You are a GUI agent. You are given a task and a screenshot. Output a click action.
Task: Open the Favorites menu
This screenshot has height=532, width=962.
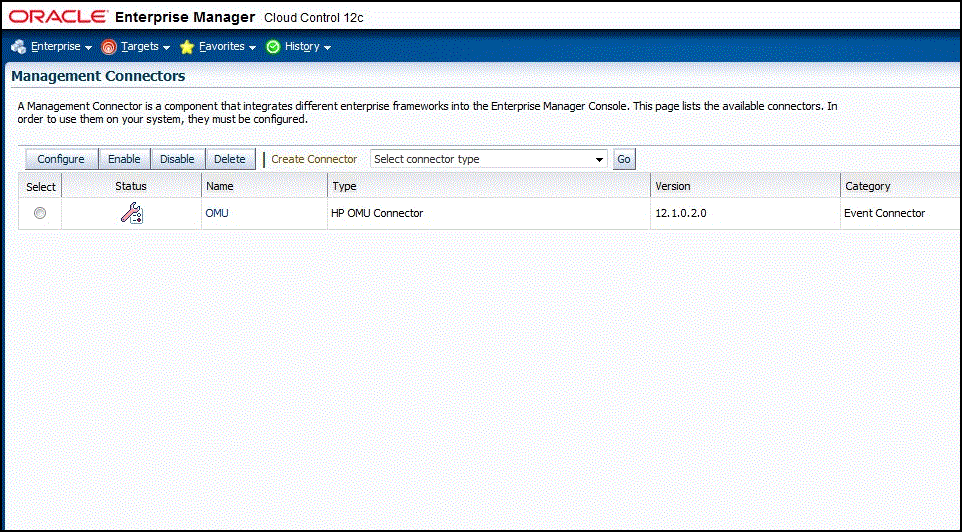tap(221, 47)
